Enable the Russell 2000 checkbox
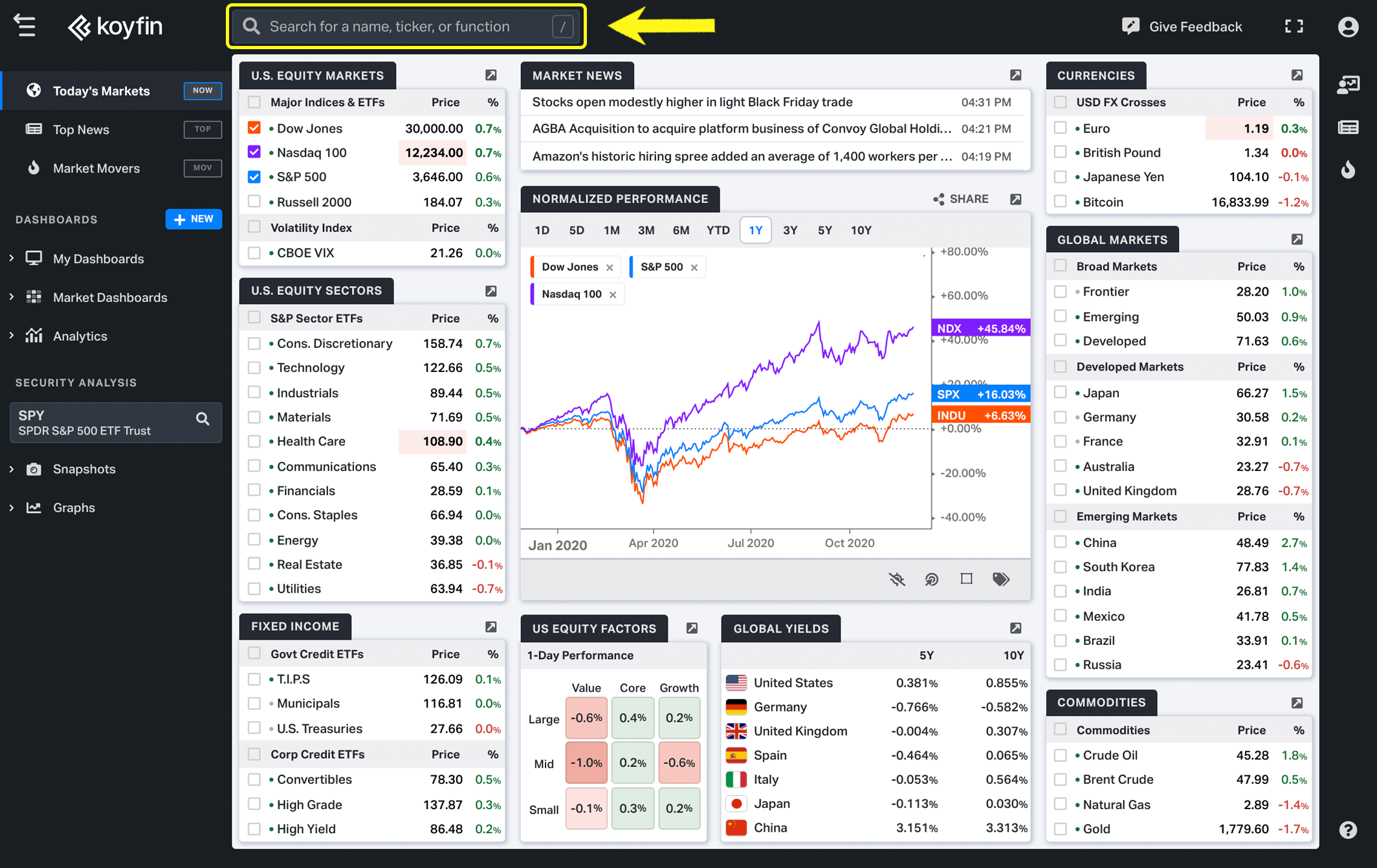1377x868 pixels. pyautogui.click(x=254, y=201)
